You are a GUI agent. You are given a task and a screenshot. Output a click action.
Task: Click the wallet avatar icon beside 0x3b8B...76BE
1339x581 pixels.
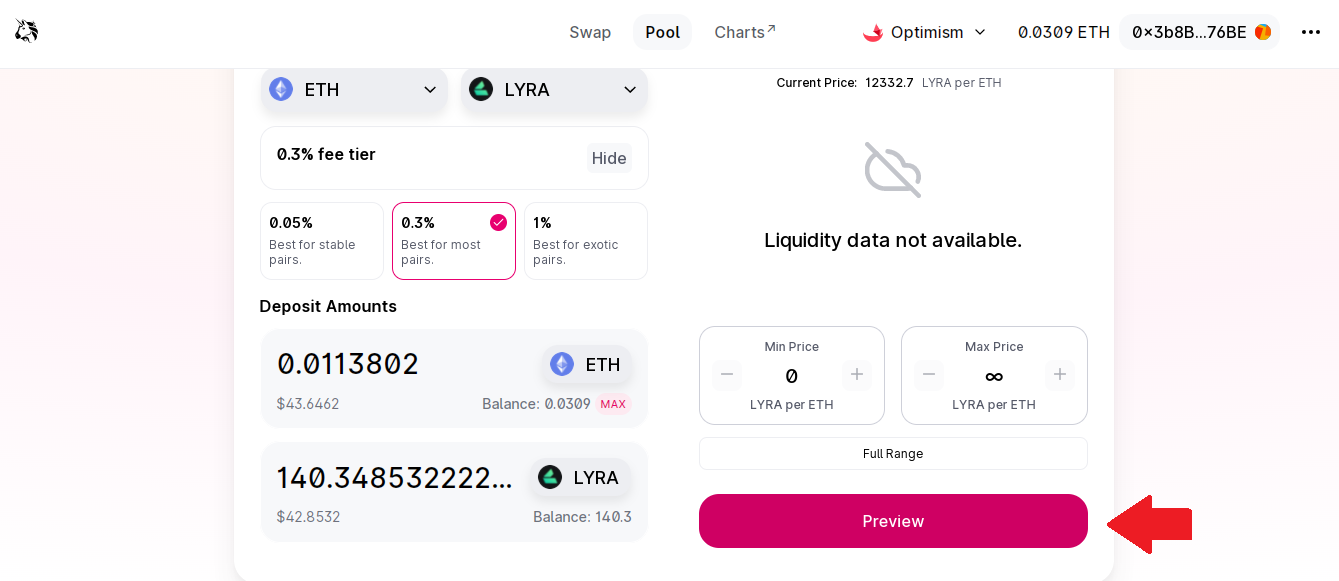1263,32
